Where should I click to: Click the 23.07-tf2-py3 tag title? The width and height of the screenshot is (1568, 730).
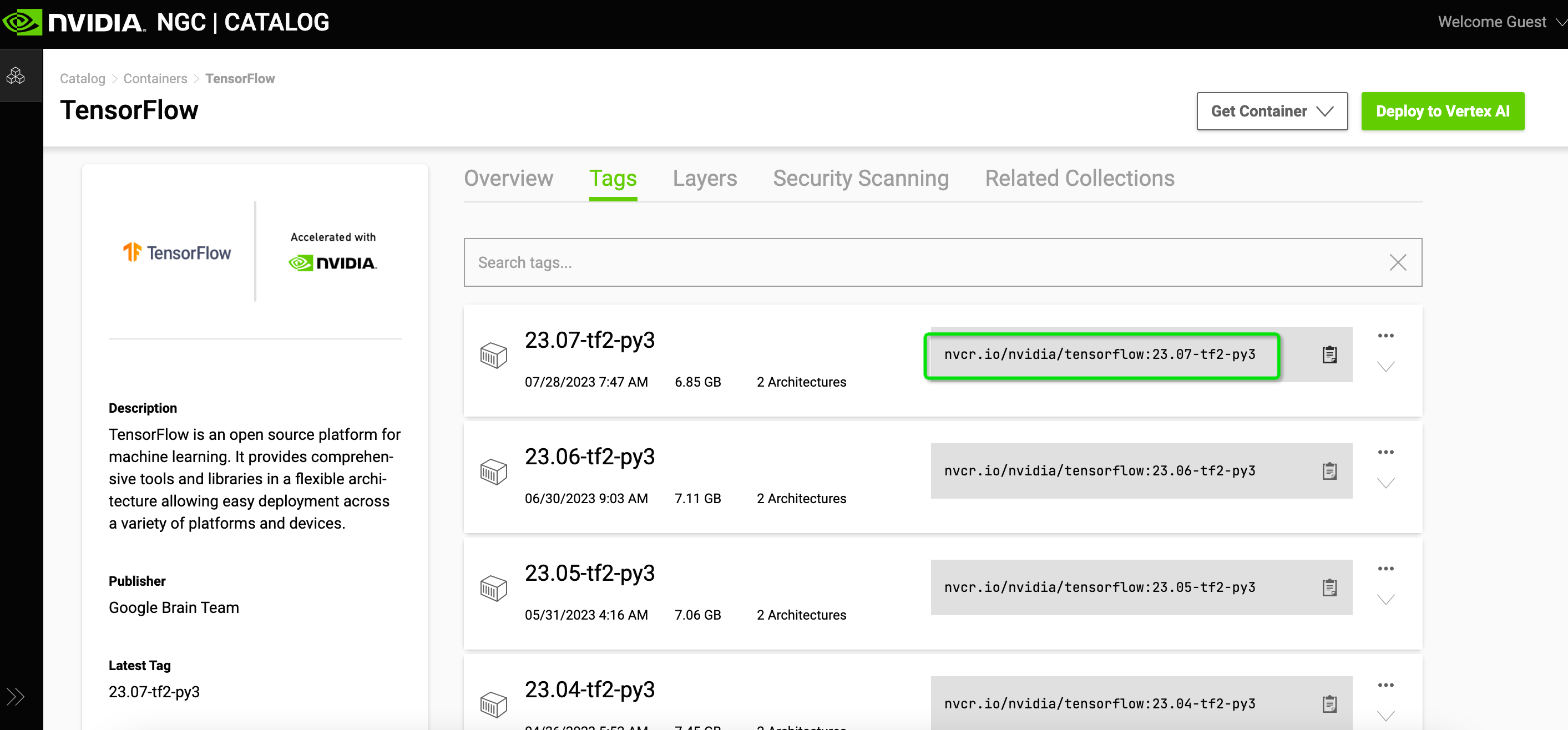click(590, 341)
